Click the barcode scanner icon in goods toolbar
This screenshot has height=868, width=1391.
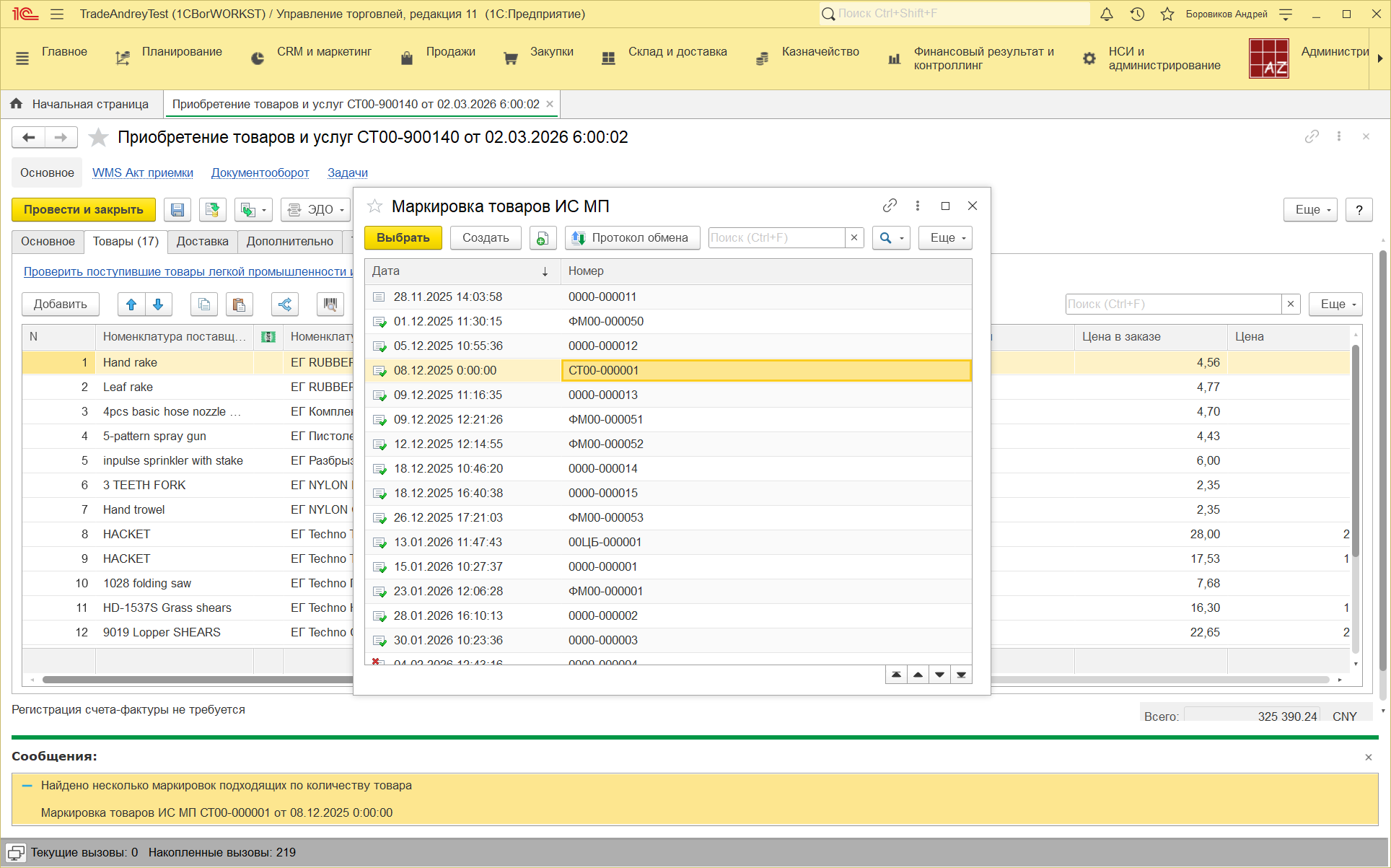coord(330,304)
